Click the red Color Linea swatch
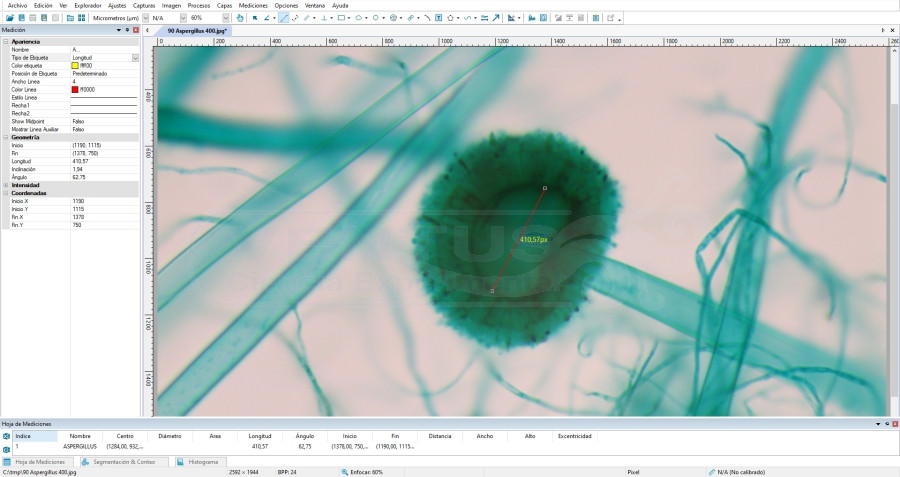Image resolution: width=900 pixels, height=477 pixels. (75, 89)
